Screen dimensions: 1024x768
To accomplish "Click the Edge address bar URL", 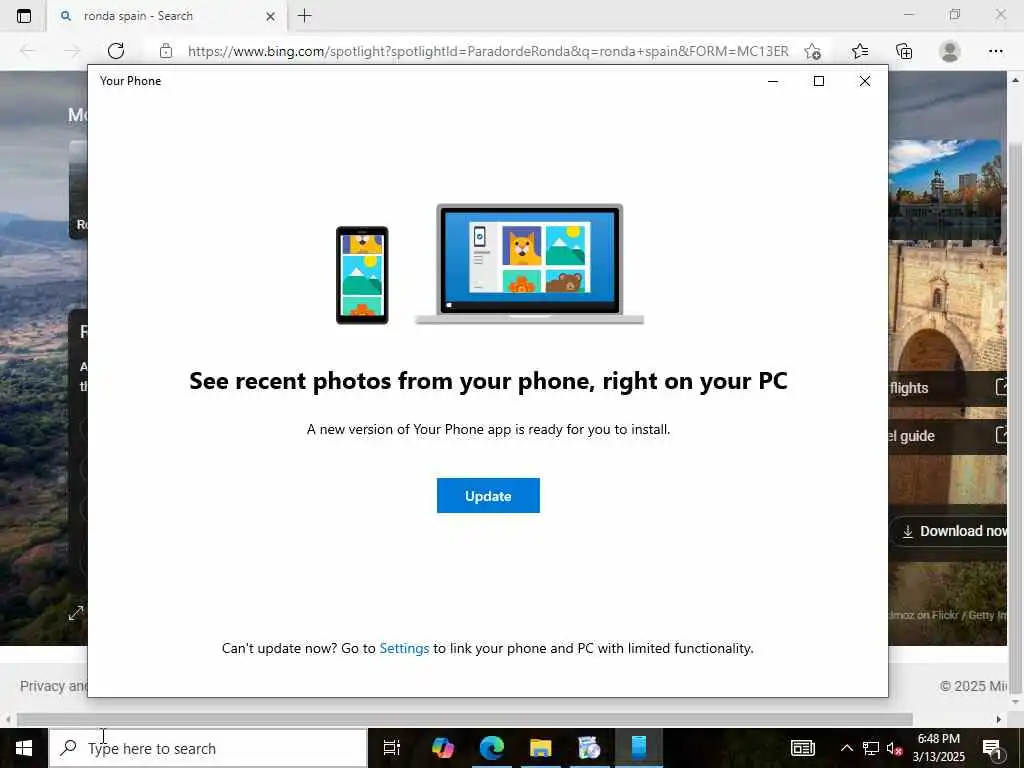I will (x=488, y=51).
